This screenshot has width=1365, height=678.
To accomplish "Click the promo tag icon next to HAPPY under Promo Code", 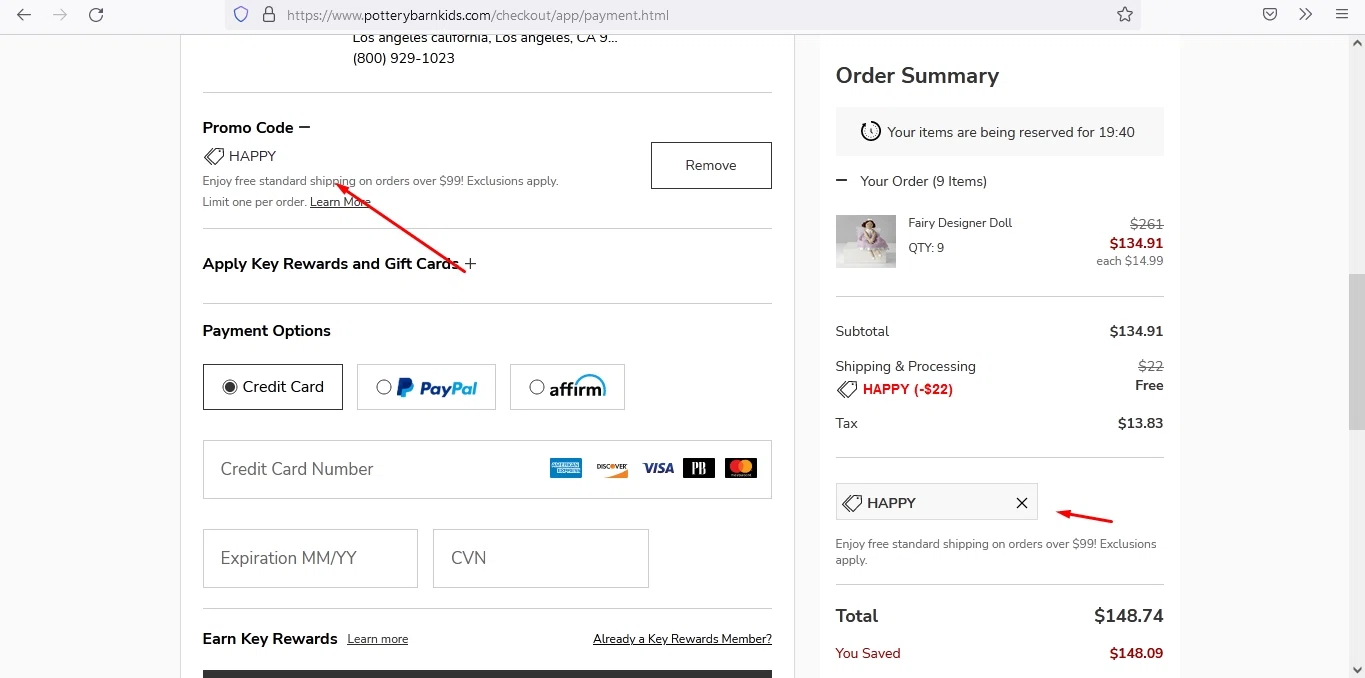I will (214, 156).
